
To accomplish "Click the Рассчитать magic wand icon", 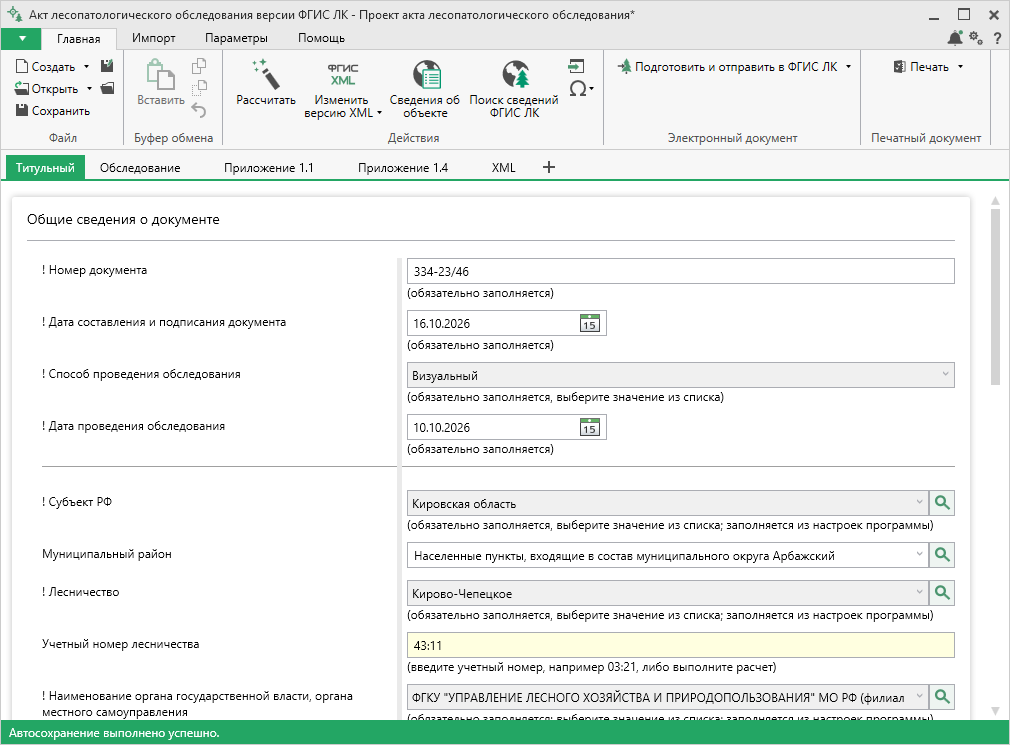I will coord(265,74).
